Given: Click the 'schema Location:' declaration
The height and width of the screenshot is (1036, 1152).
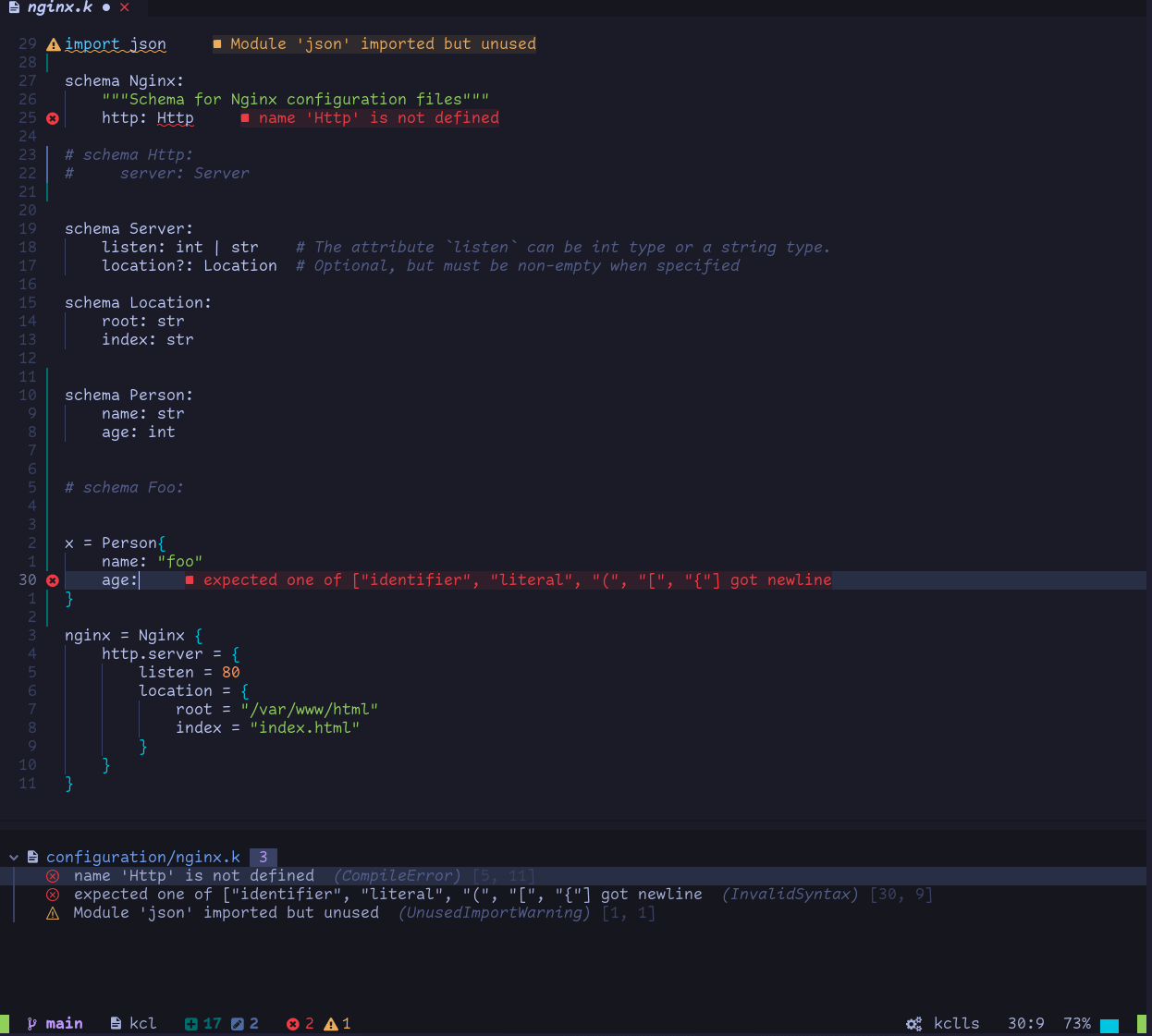Looking at the screenshot, I should 139,303.
